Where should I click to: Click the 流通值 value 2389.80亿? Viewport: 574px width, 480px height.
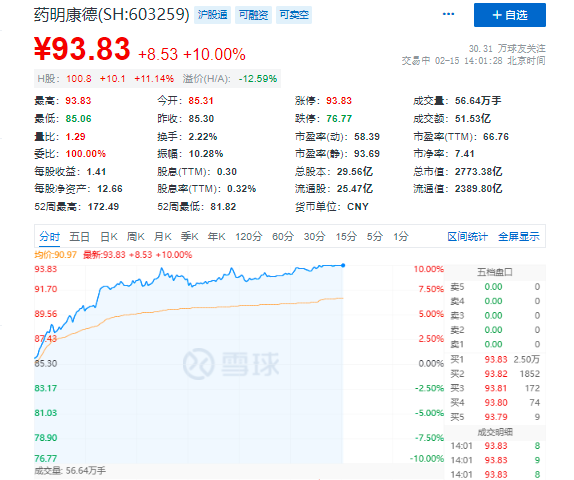tap(478, 189)
